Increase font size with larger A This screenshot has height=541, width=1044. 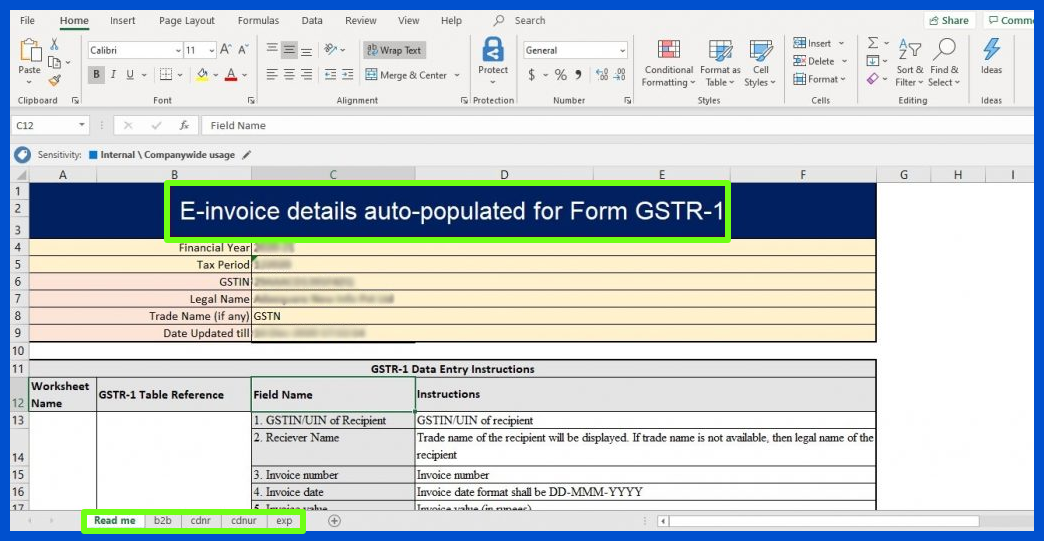point(226,49)
